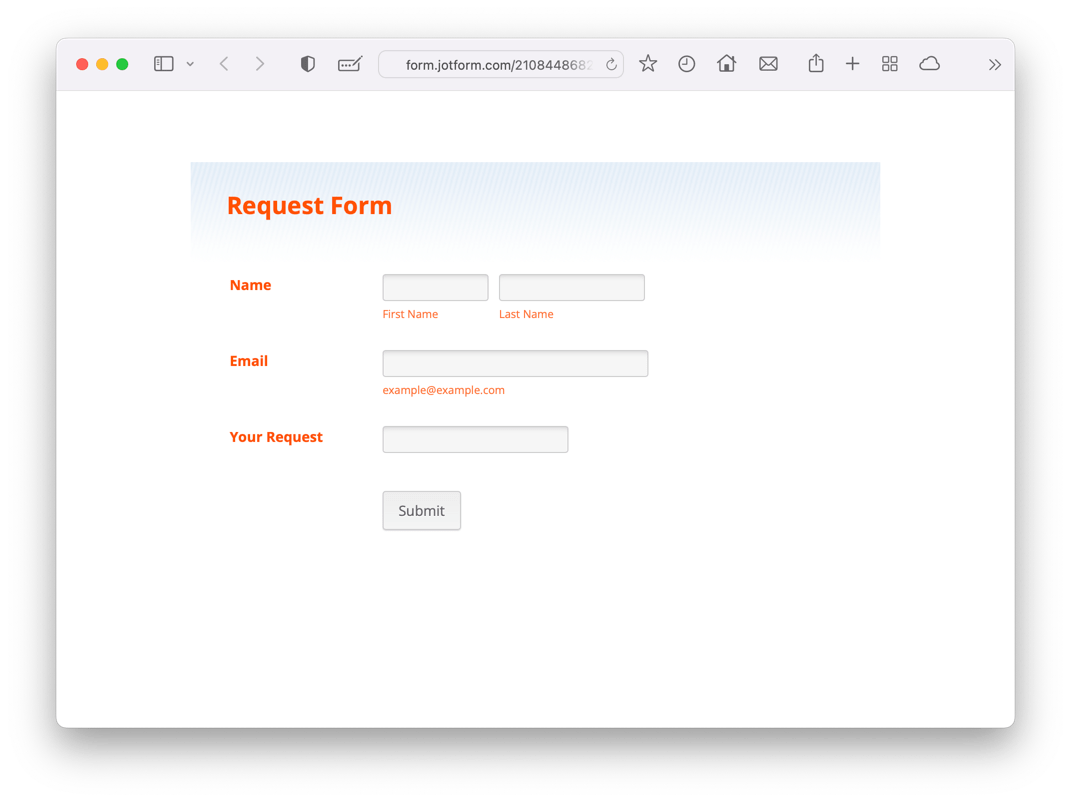The width and height of the screenshot is (1071, 802).
Task: Open iCloud Tabs cloud icon
Action: pyautogui.click(x=930, y=64)
